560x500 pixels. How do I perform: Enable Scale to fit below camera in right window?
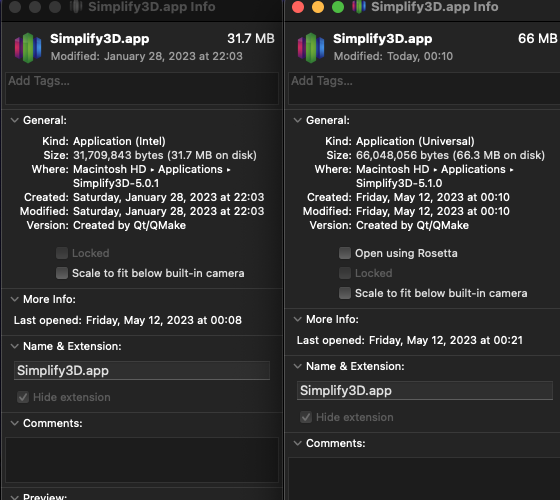(345, 293)
